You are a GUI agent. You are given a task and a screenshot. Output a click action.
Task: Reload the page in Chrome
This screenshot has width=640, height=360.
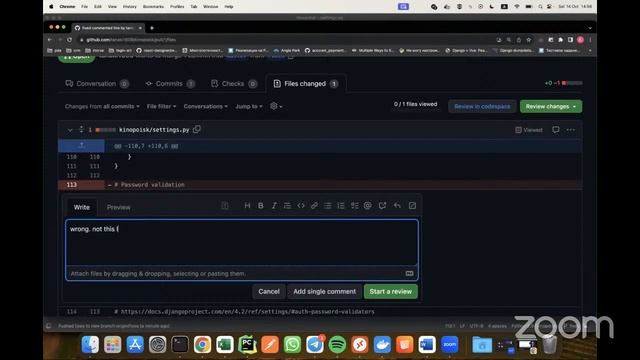click(69, 40)
